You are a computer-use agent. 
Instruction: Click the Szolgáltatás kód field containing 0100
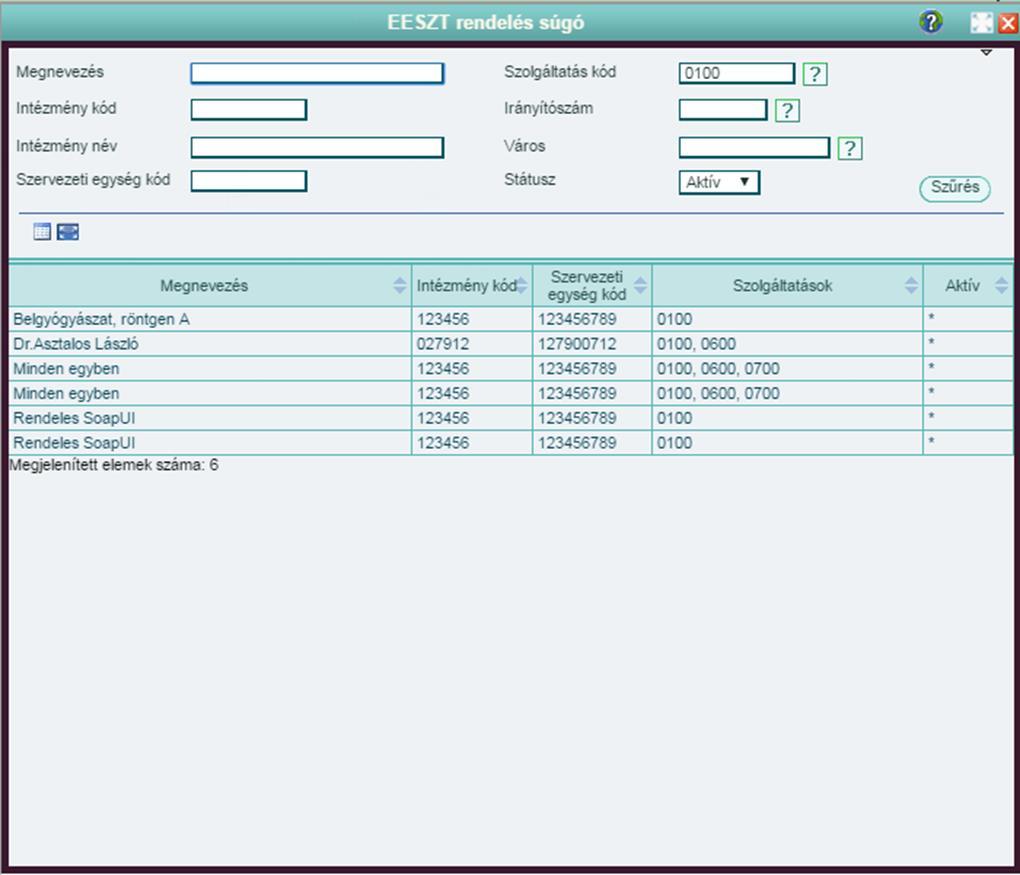tap(736, 73)
